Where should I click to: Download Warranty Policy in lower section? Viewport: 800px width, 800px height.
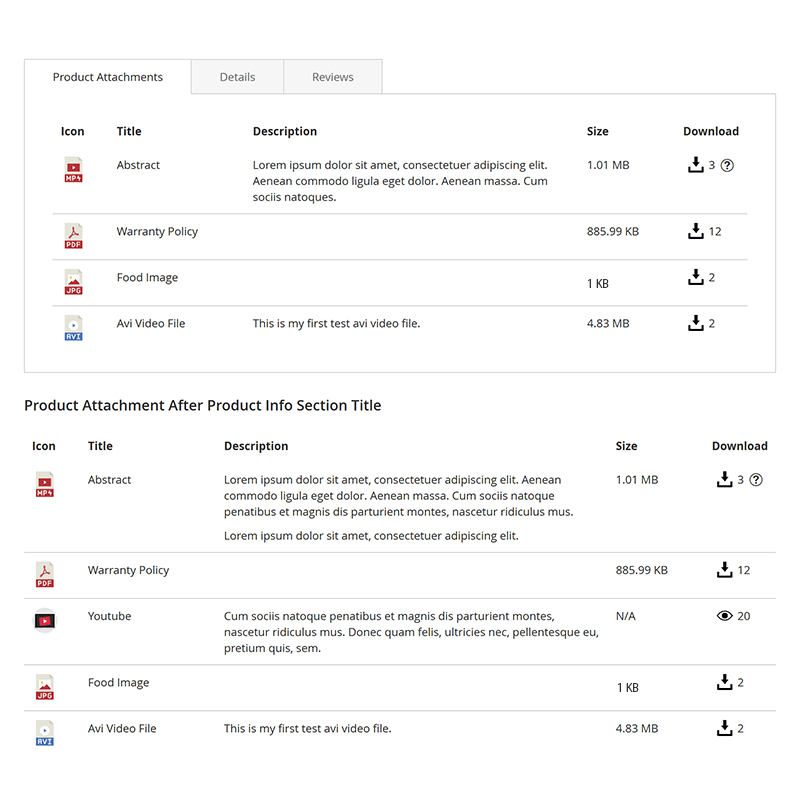[x=725, y=570]
